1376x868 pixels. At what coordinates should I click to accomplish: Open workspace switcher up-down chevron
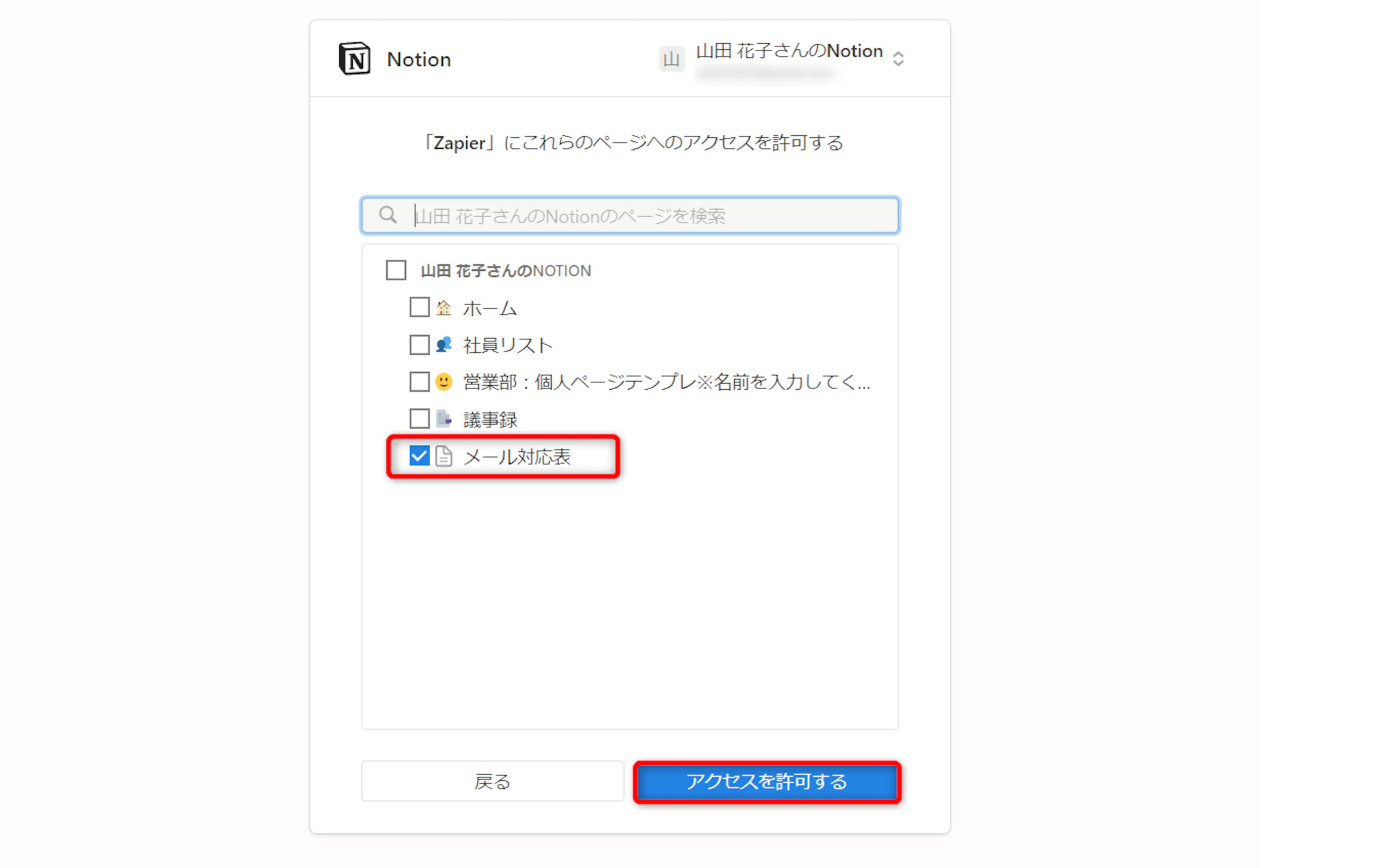tap(898, 59)
